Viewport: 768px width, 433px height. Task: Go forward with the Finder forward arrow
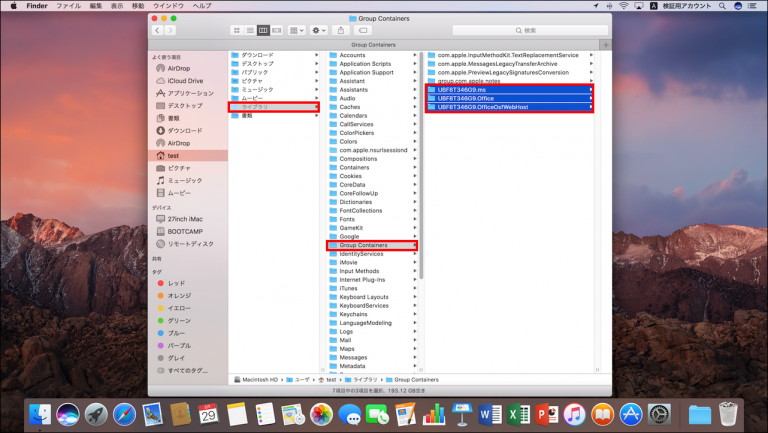pos(170,30)
